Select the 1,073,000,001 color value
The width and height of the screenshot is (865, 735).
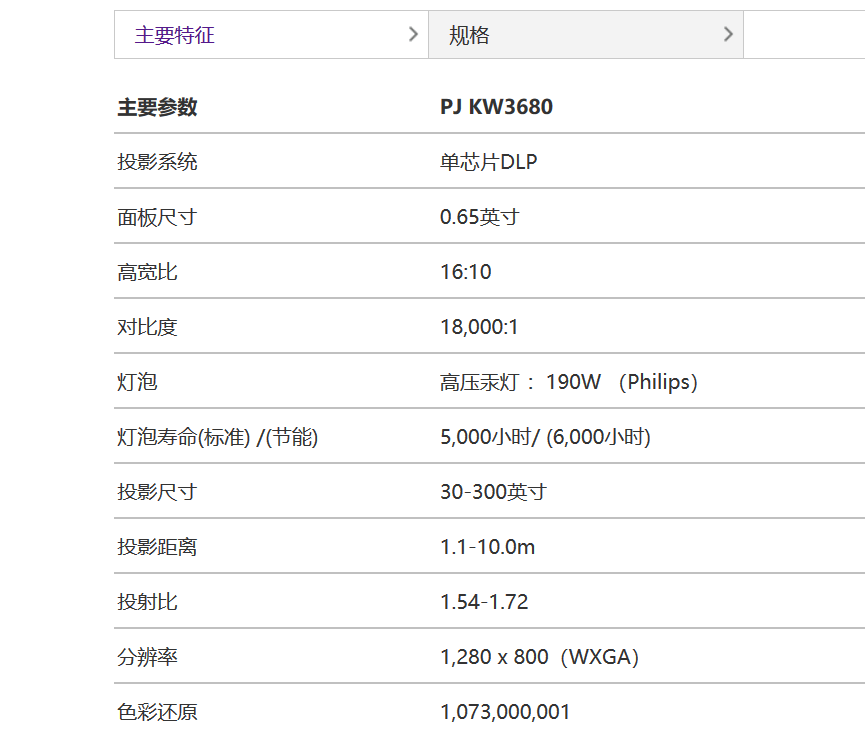[505, 712]
